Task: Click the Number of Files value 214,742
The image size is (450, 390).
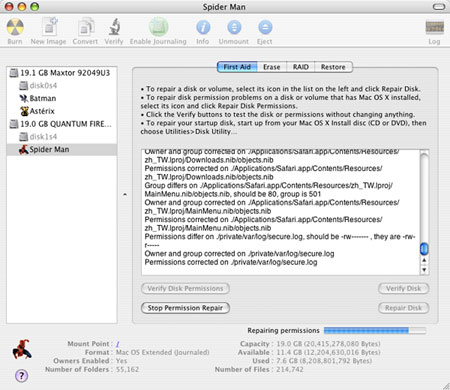Action: 290,370
